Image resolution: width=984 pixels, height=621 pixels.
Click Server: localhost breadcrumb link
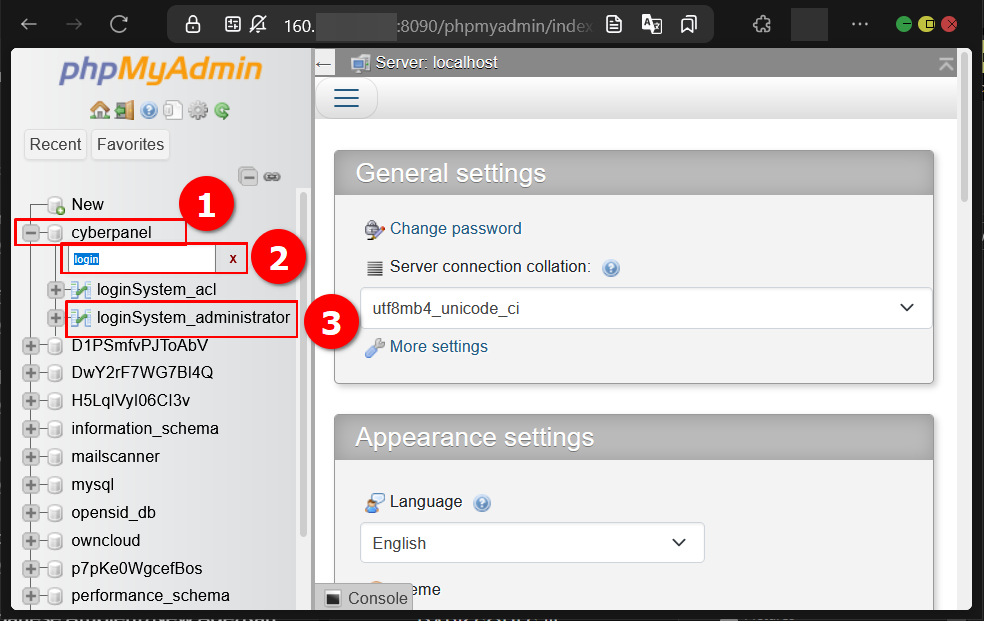436,63
